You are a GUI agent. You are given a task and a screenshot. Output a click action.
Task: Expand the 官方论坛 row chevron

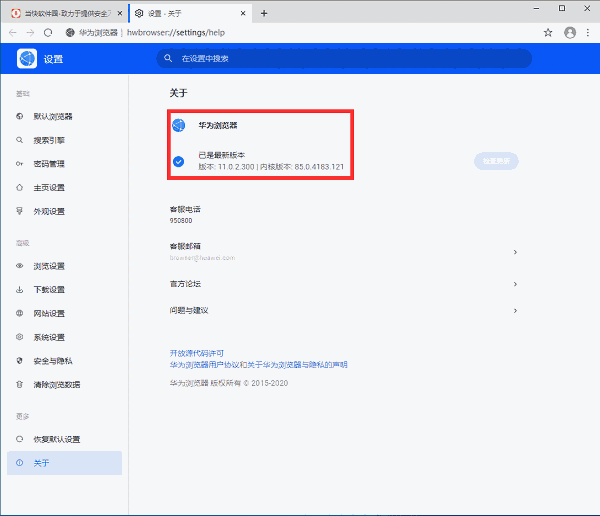tap(515, 284)
